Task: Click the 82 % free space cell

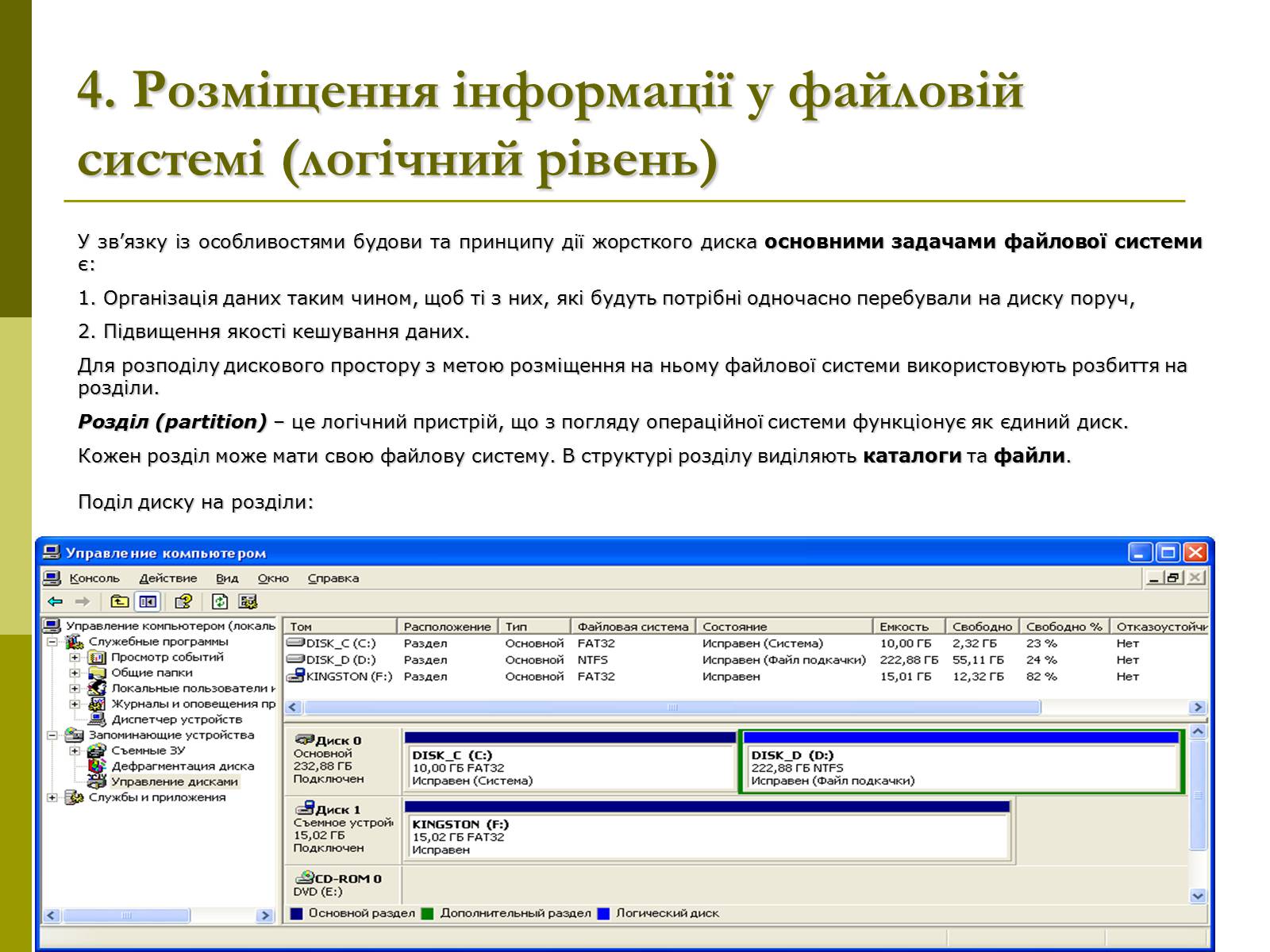Action: (1041, 677)
